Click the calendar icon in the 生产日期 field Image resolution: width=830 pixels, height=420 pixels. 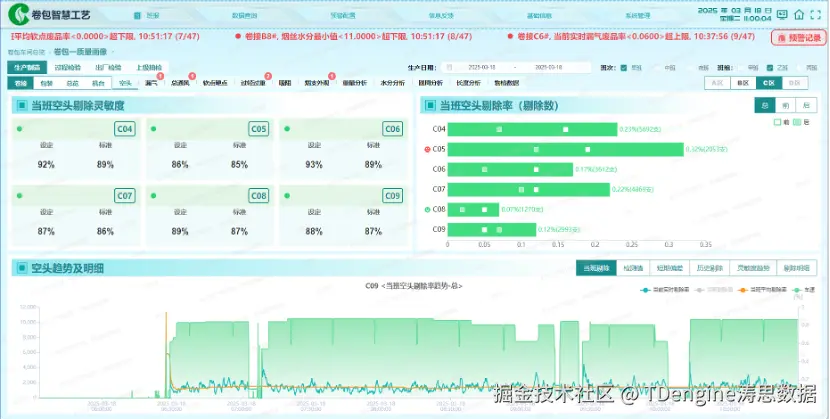coord(449,68)
